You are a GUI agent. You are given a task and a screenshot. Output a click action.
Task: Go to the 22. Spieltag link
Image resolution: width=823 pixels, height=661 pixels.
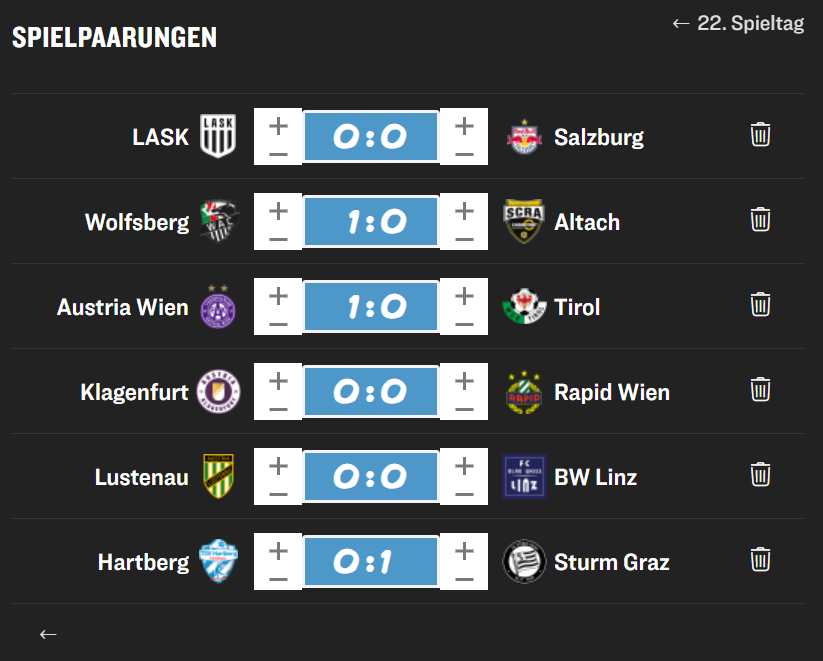tap(738, 24)
